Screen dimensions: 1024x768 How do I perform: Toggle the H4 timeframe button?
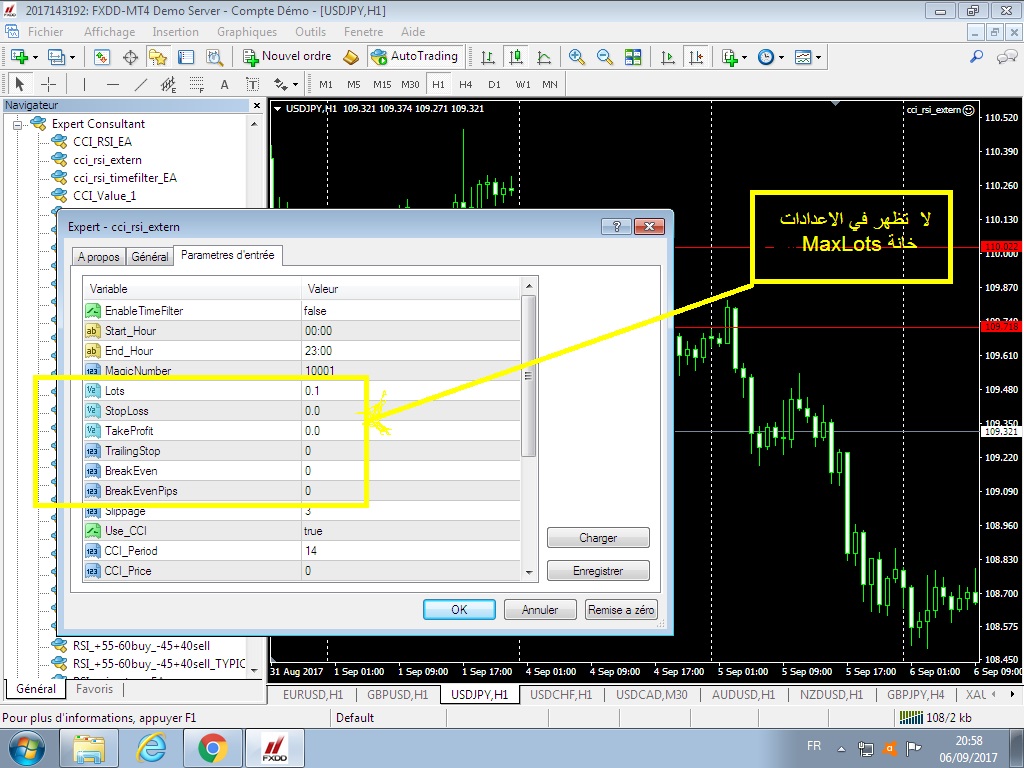(465, 84)
